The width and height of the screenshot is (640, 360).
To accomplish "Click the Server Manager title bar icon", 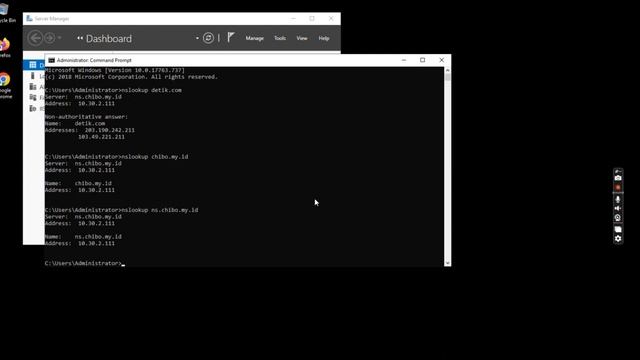I will pos(29,18).
